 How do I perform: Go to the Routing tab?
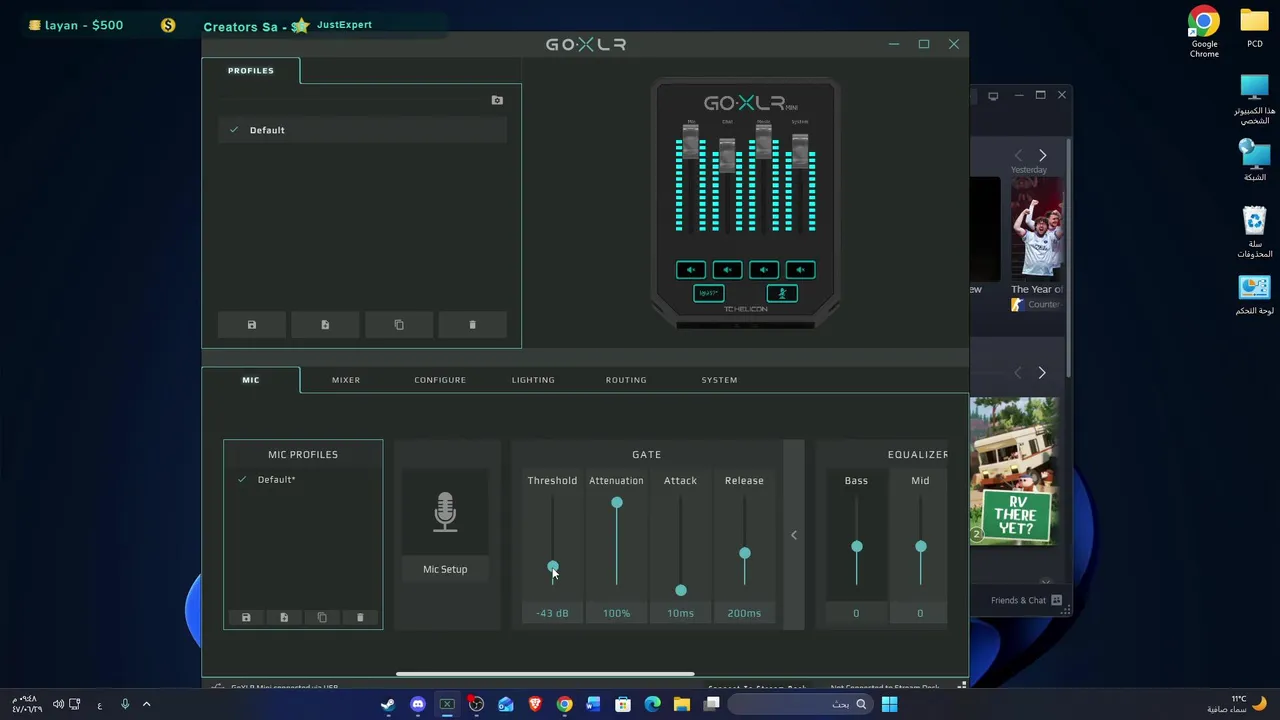626,380
